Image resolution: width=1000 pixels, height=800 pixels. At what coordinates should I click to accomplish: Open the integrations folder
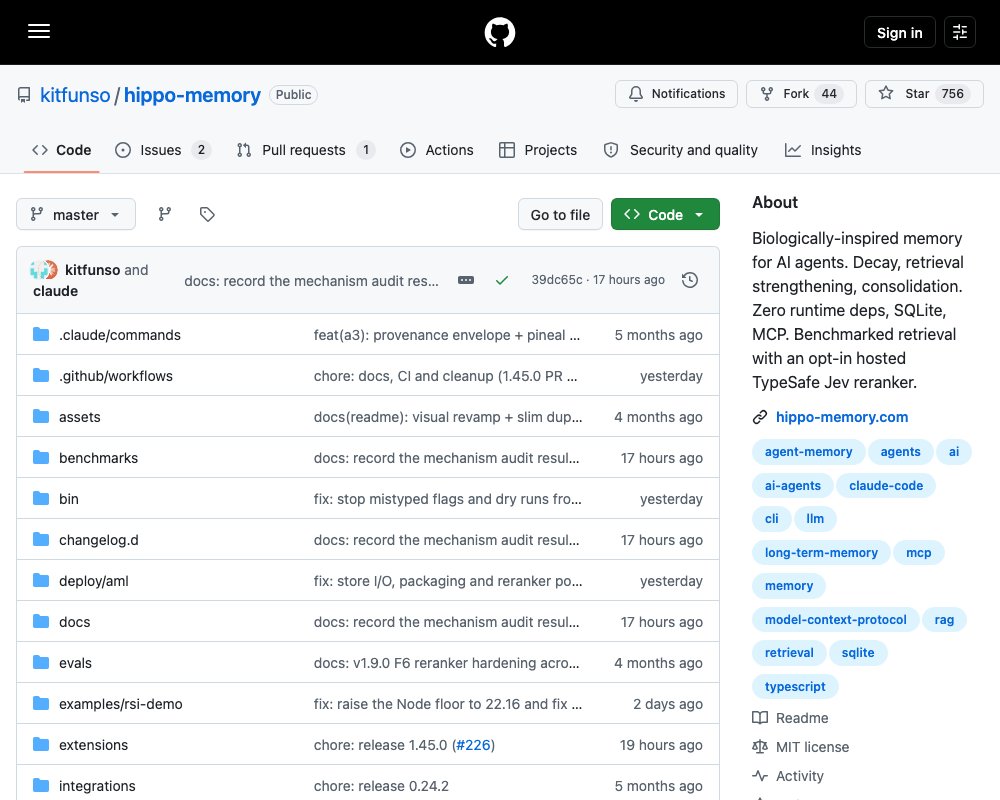click(x=97, y=786)
